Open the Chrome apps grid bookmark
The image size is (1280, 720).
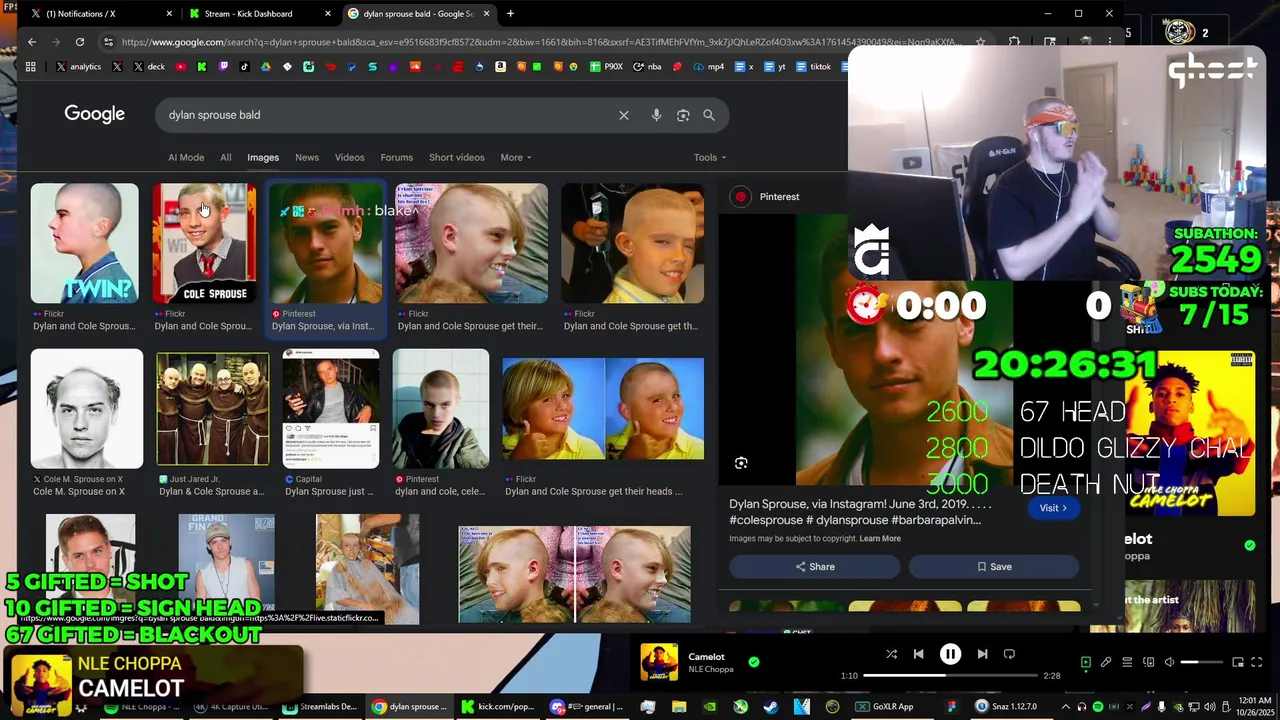(31, 67)
